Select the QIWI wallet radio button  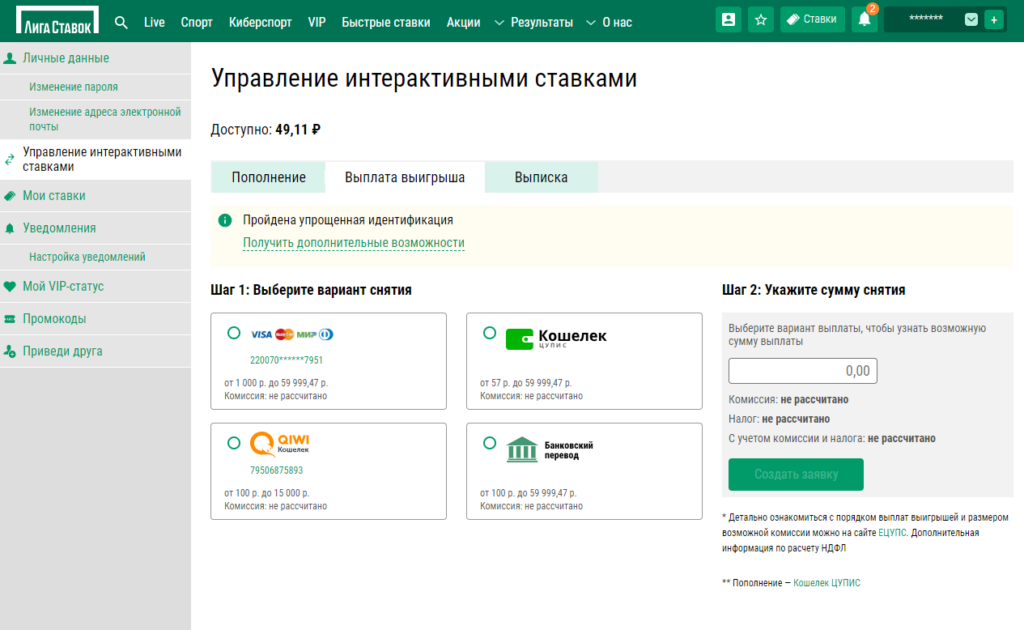tap(234, 443)
